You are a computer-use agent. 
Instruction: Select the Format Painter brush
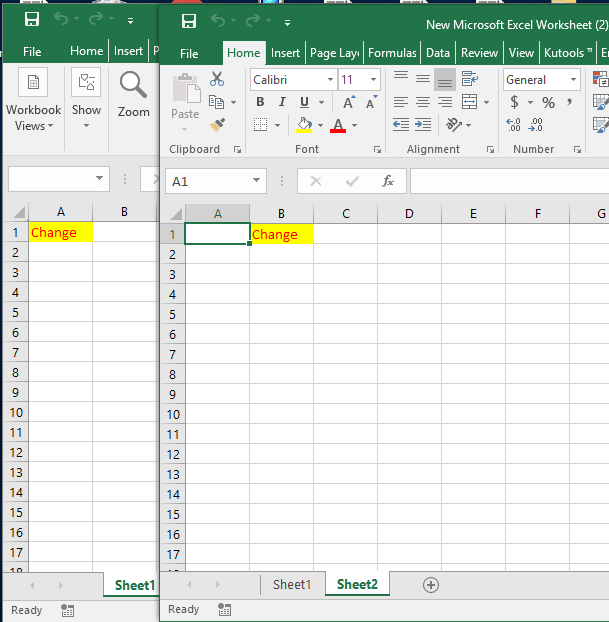click(x=217, y=124)
